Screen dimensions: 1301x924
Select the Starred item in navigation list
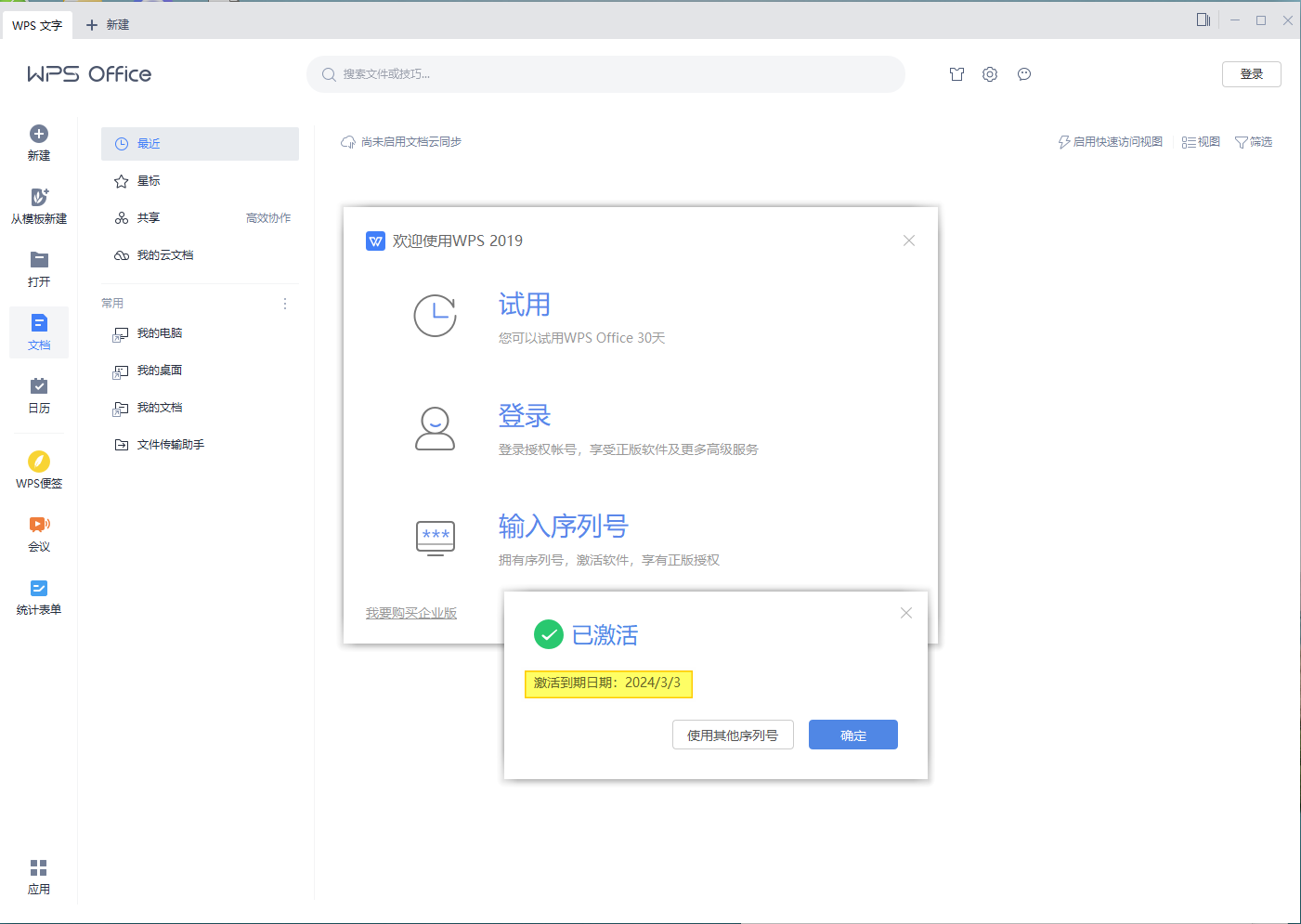(x=149, y=181)
